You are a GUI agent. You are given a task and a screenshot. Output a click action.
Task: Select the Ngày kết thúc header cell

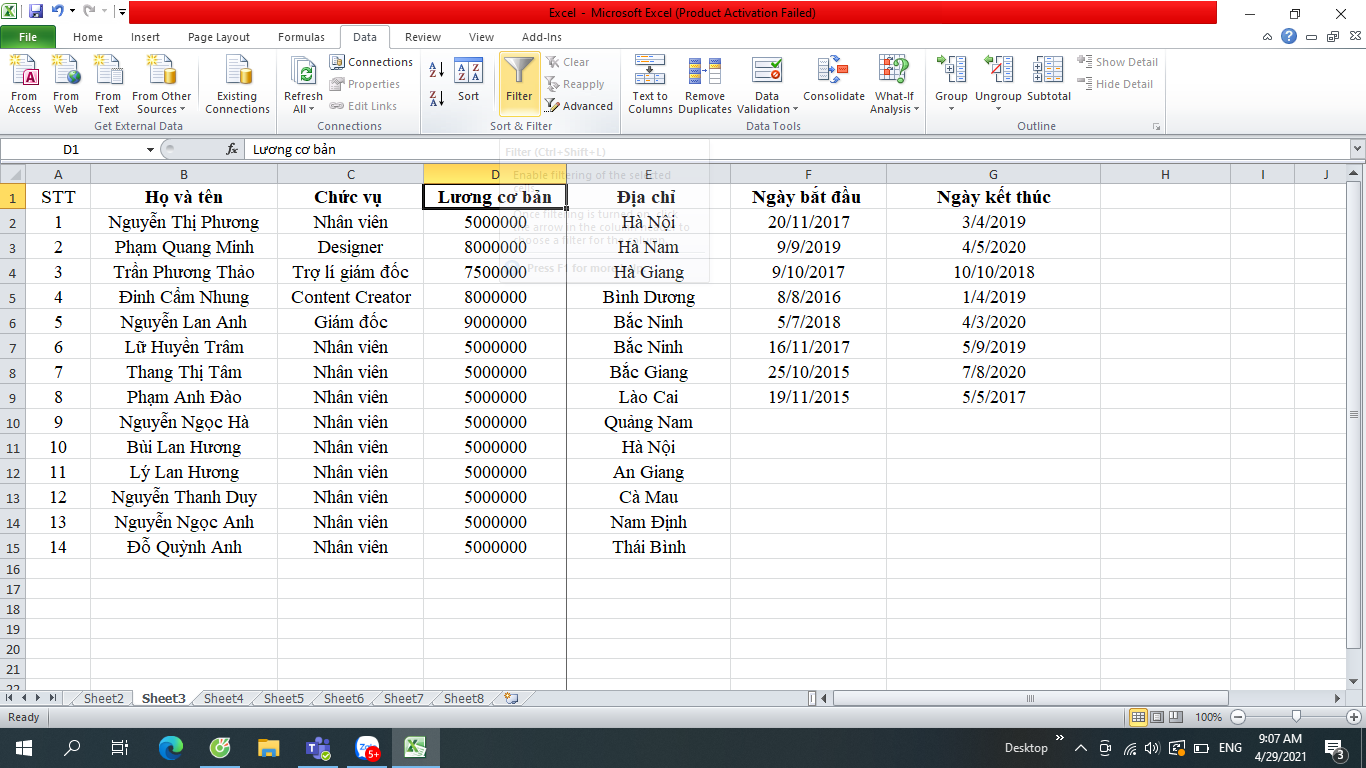click(993, 197)
